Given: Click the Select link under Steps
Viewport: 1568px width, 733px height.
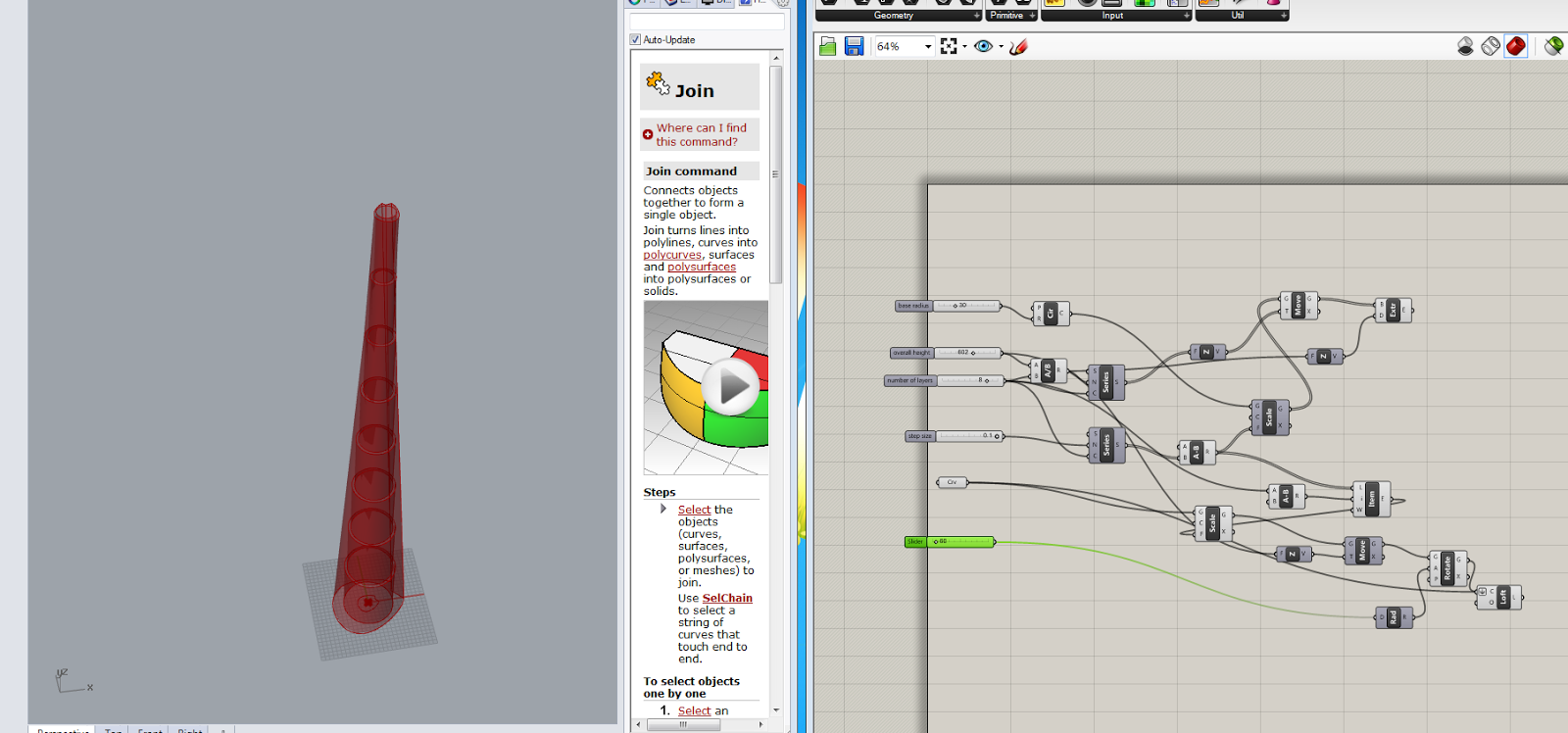Looking at the screenshot, I should coord(694,510).
